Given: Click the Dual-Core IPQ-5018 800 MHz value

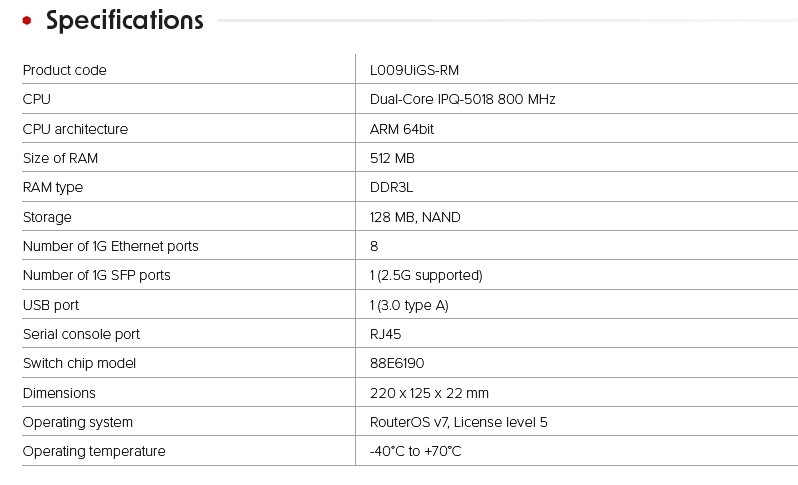Looking at the screenshot, I should pos(462,99).
